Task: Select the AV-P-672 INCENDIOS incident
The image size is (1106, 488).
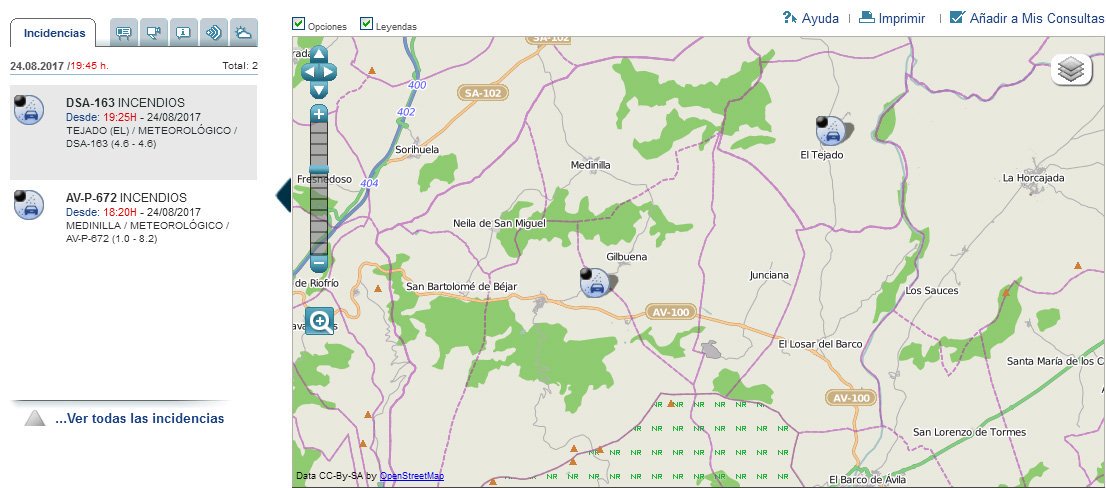Action: [x=133, y=219]
